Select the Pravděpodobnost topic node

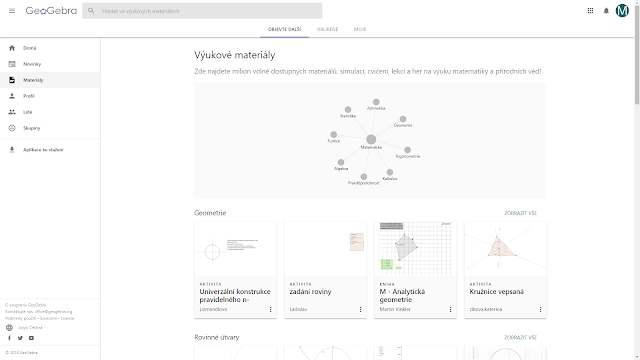[x=364, y=177]
